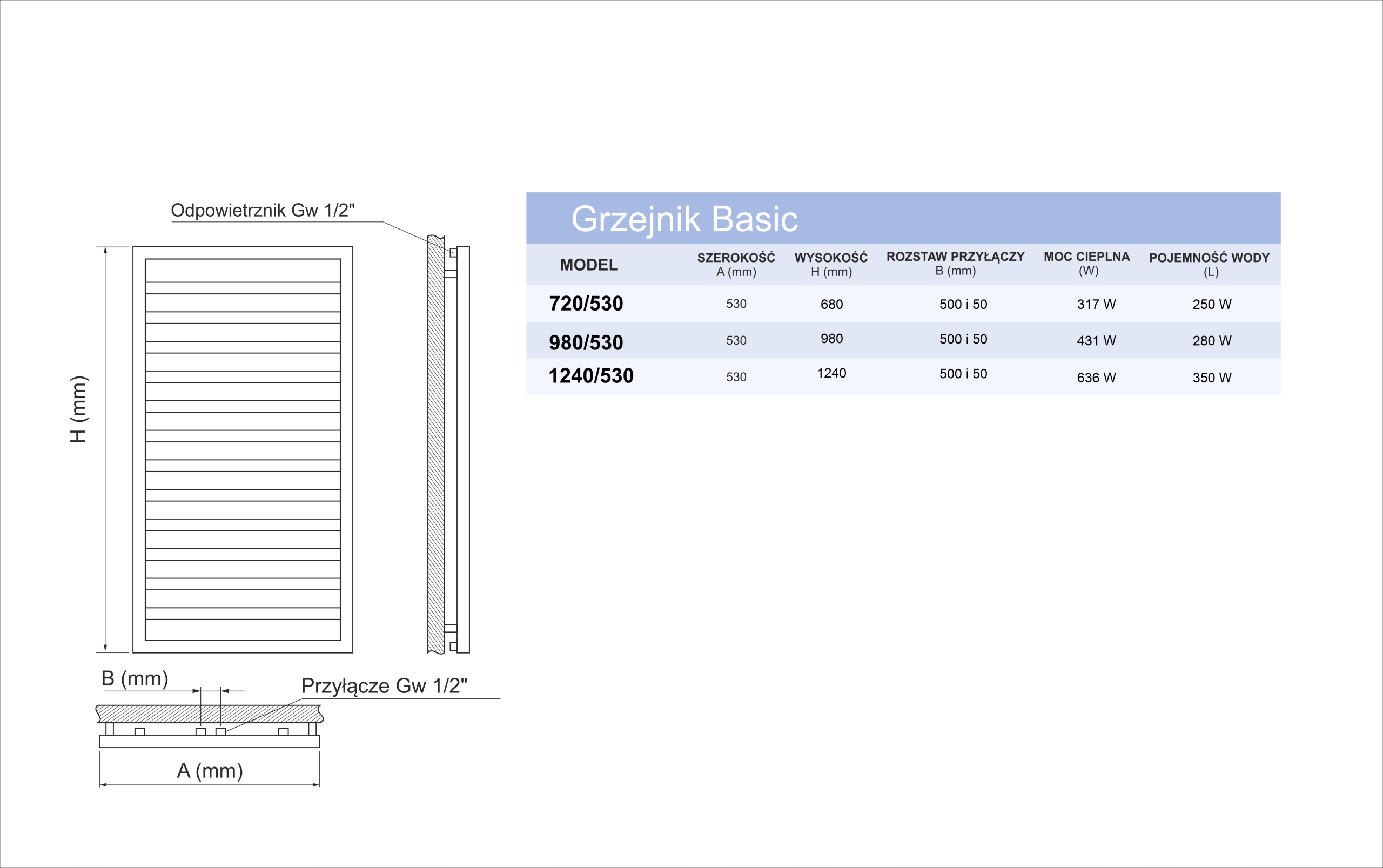Click the H (mm) dimension label
Screen dimensions: 1383x868
(x=78, y=409)
